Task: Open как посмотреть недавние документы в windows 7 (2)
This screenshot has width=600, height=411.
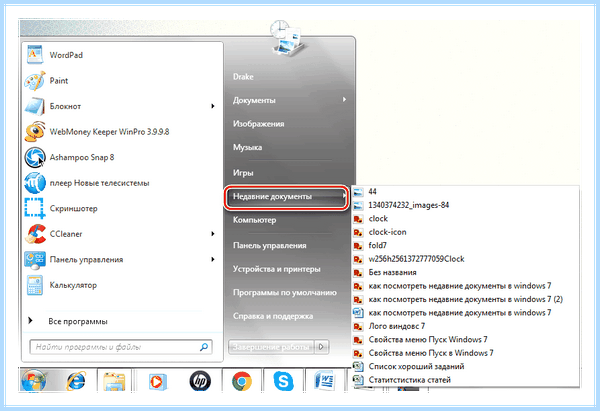Action: click(465, 299)
